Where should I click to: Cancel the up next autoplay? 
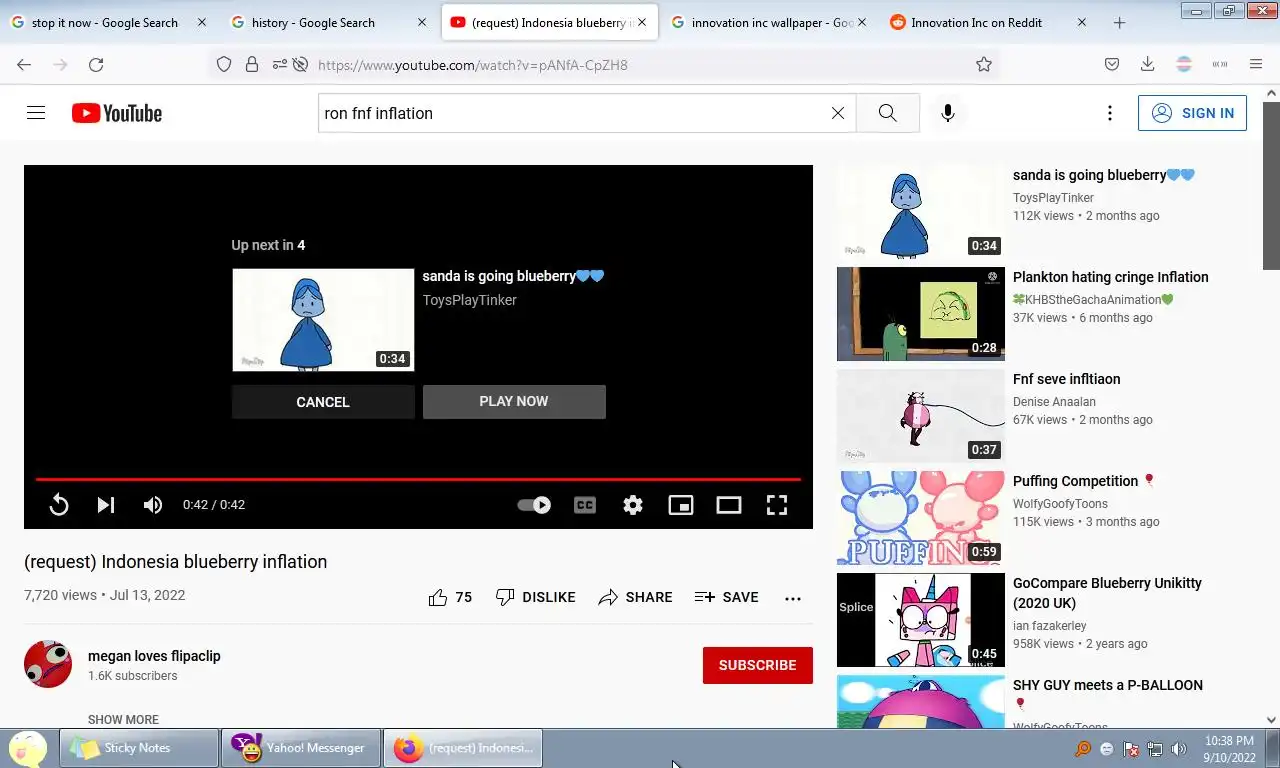[323, 402]
